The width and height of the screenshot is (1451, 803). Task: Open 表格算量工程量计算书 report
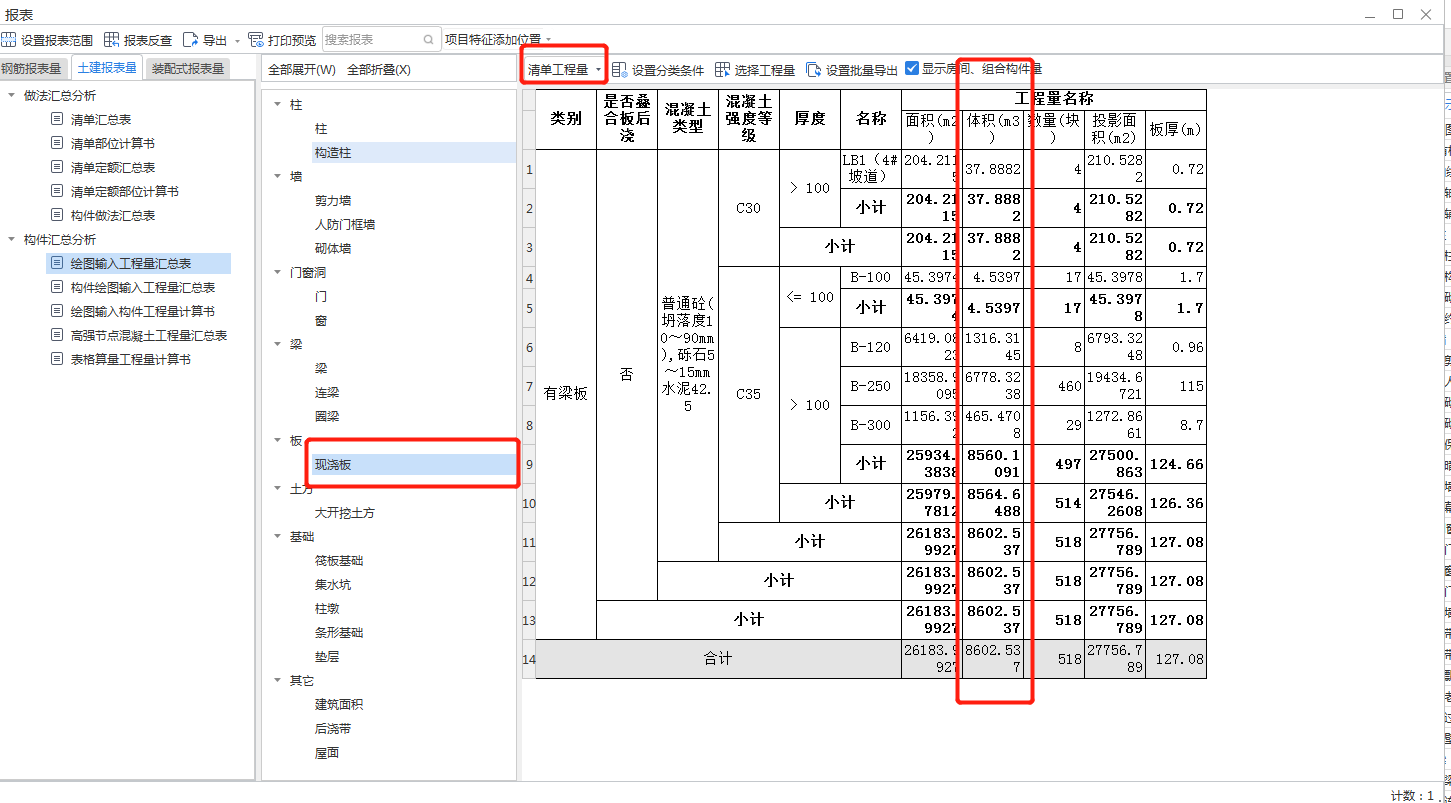[x=131, y=359]
